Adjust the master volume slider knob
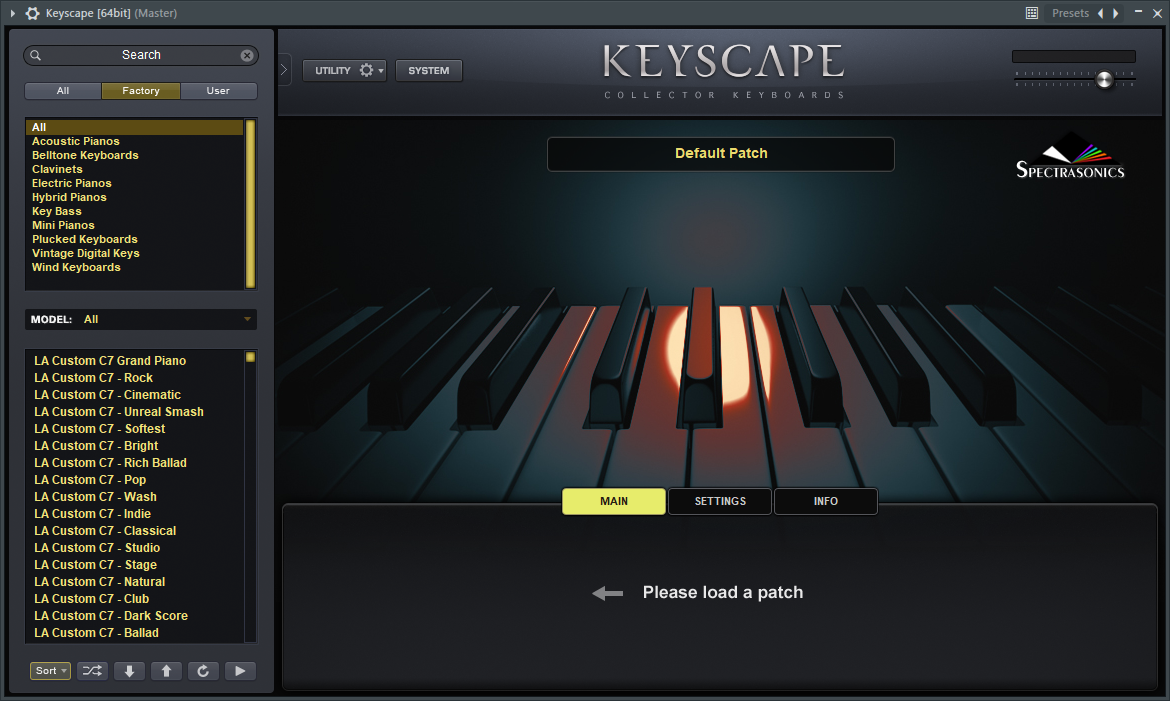1170x701 pixels. (1104, 80)
